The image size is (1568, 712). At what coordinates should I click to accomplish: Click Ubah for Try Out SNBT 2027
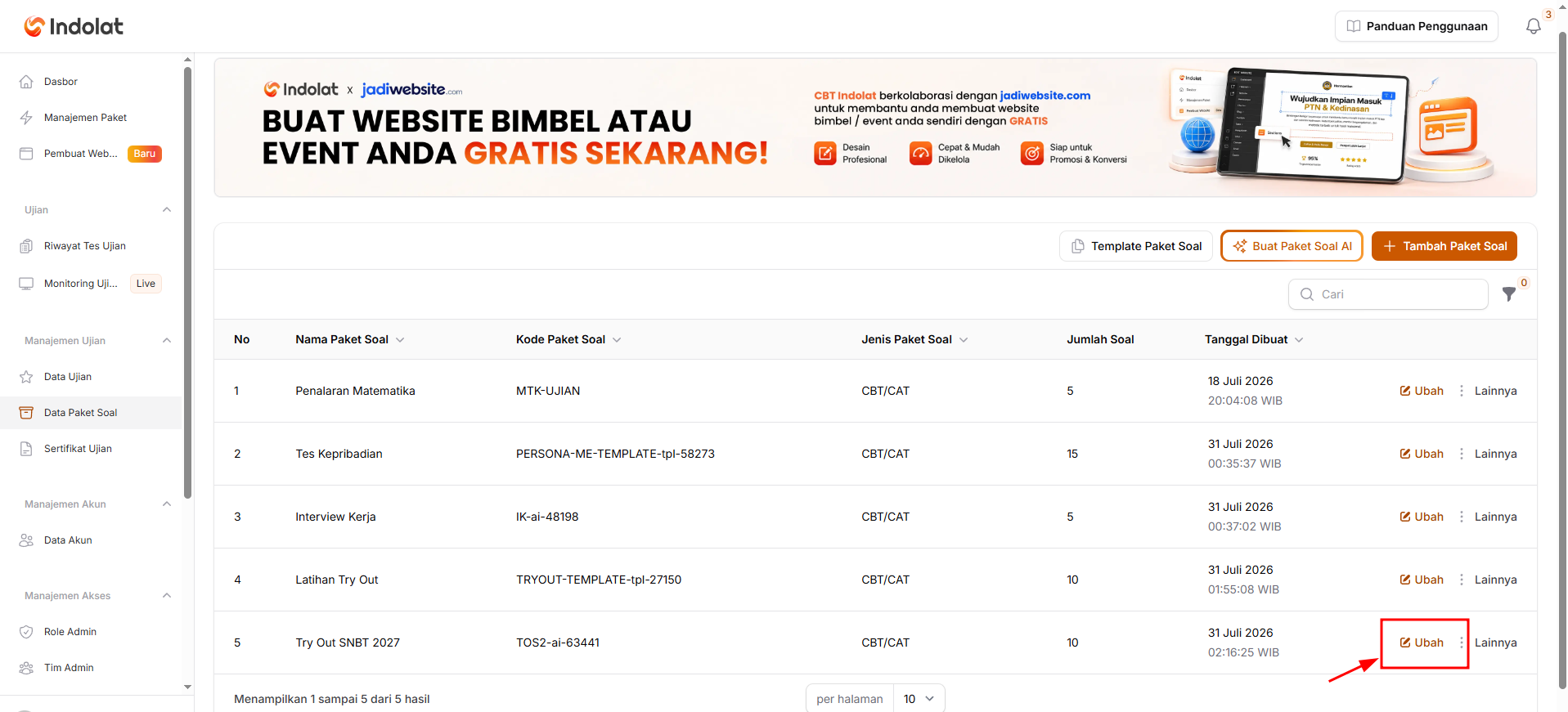[x=1422, y=643]
